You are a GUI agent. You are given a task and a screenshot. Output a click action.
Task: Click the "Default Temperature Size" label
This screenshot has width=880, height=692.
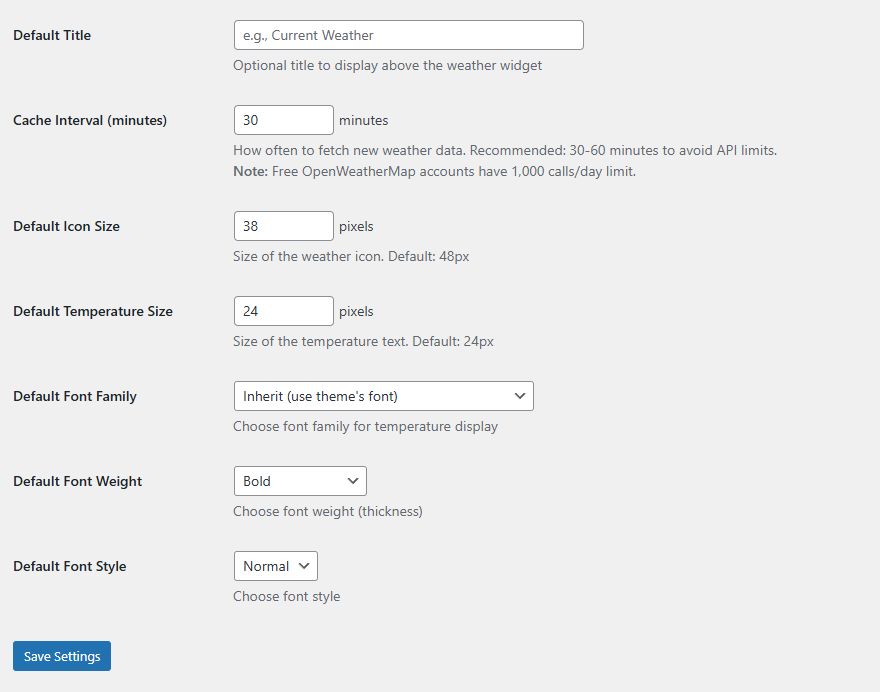[x=93, y=311]
